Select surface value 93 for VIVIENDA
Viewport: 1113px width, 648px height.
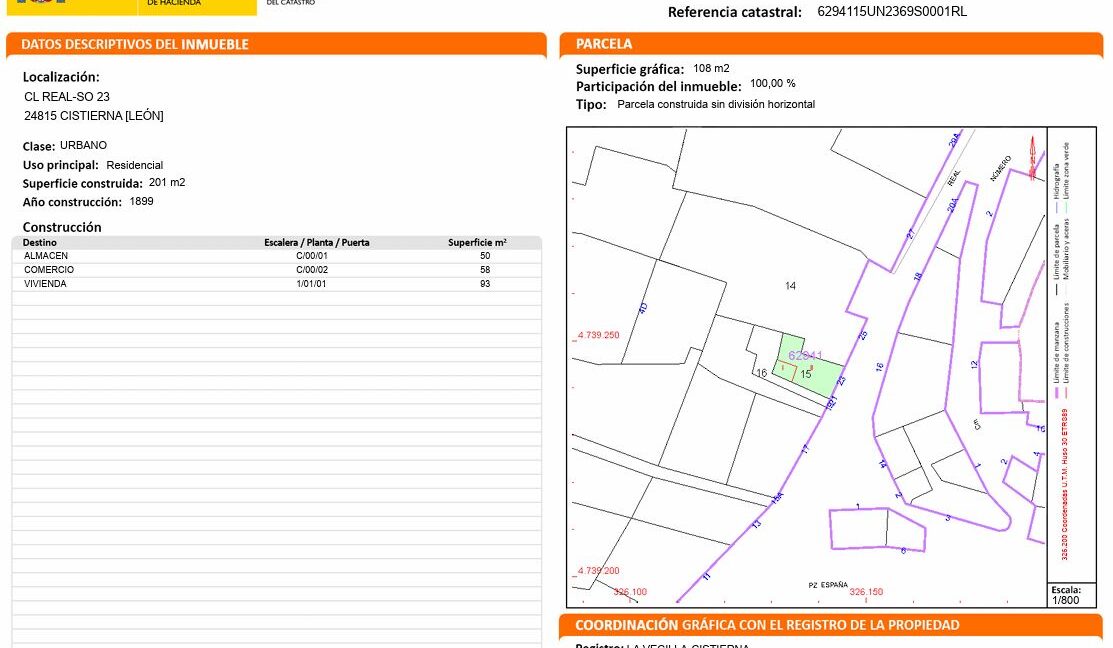486,283
